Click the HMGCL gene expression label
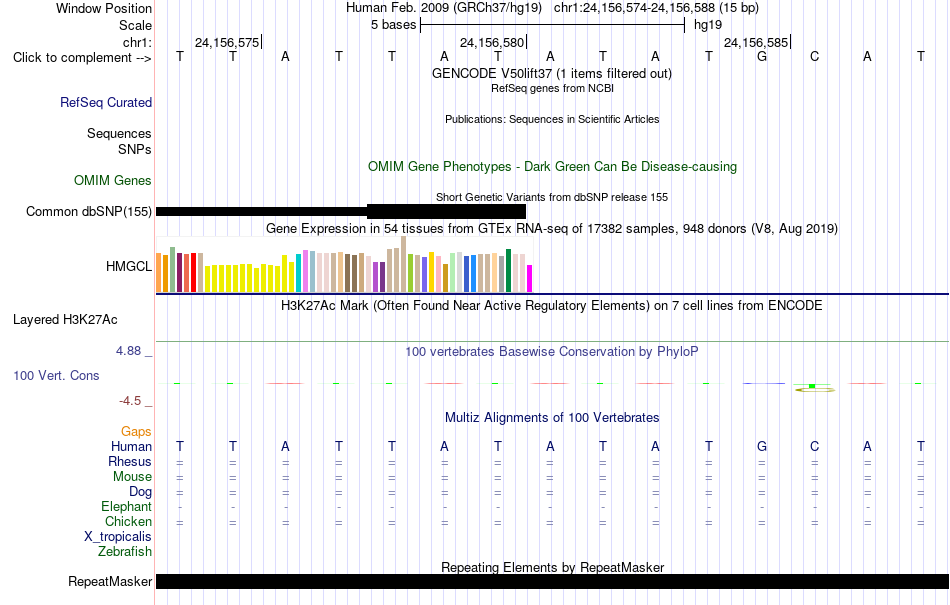 128,266
